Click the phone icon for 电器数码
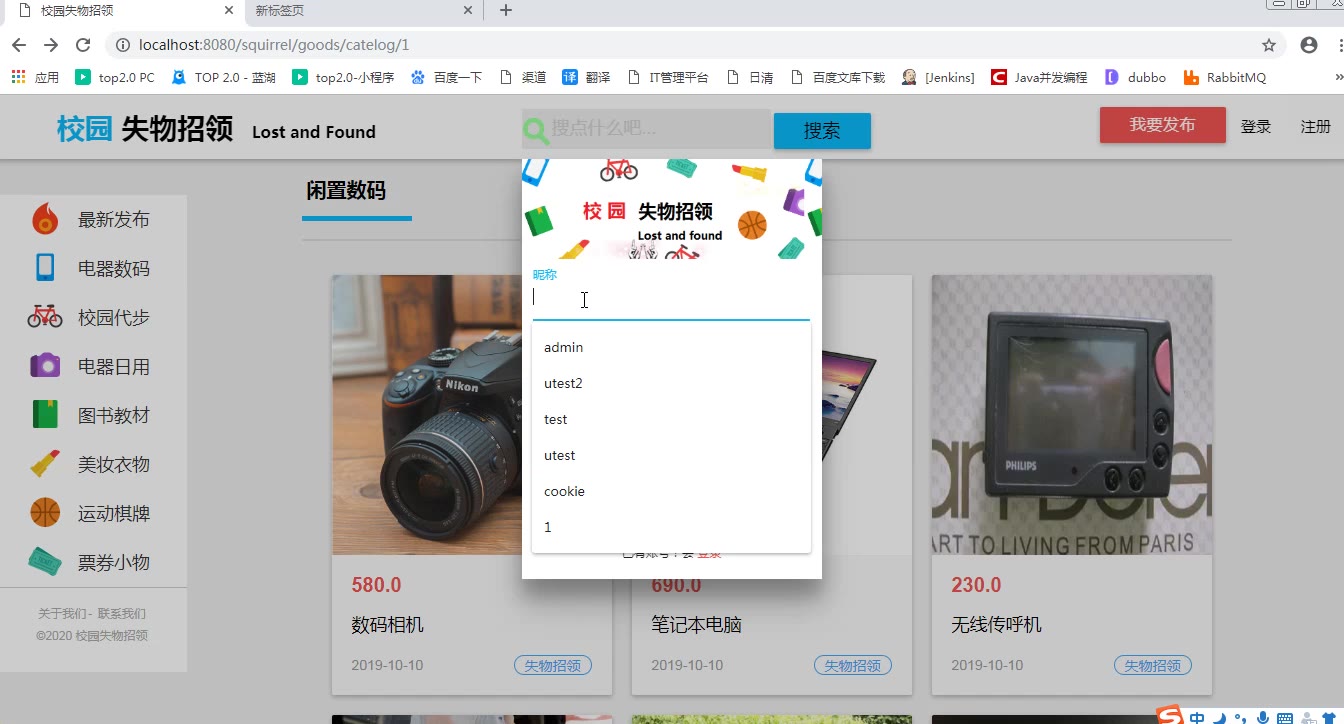 coord(45,268)
